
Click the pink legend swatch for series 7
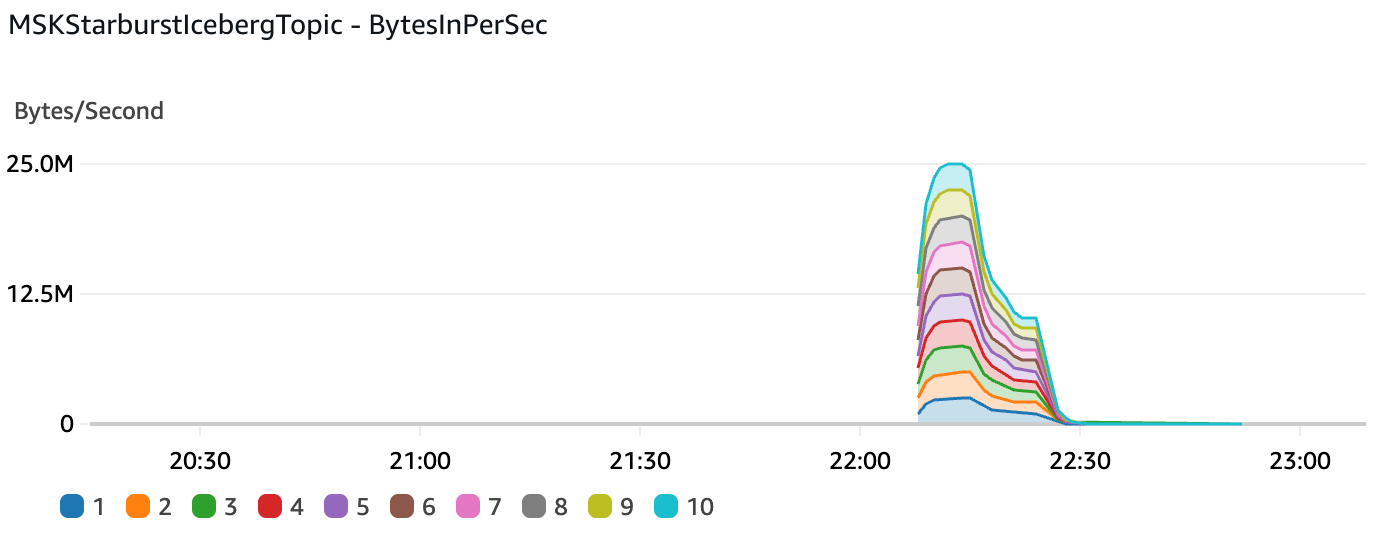click(467, 507)
